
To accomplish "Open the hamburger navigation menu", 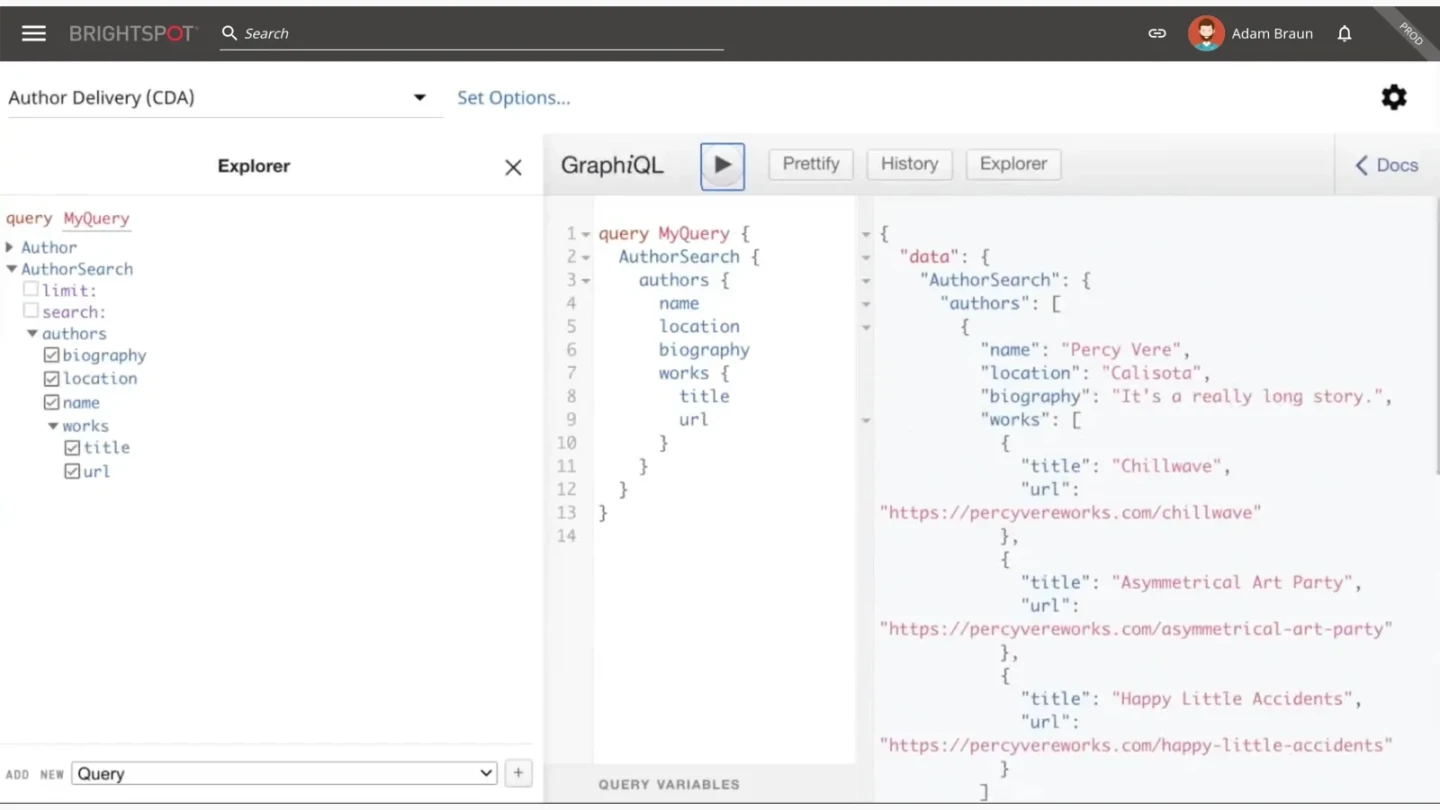I will point(33,32).
